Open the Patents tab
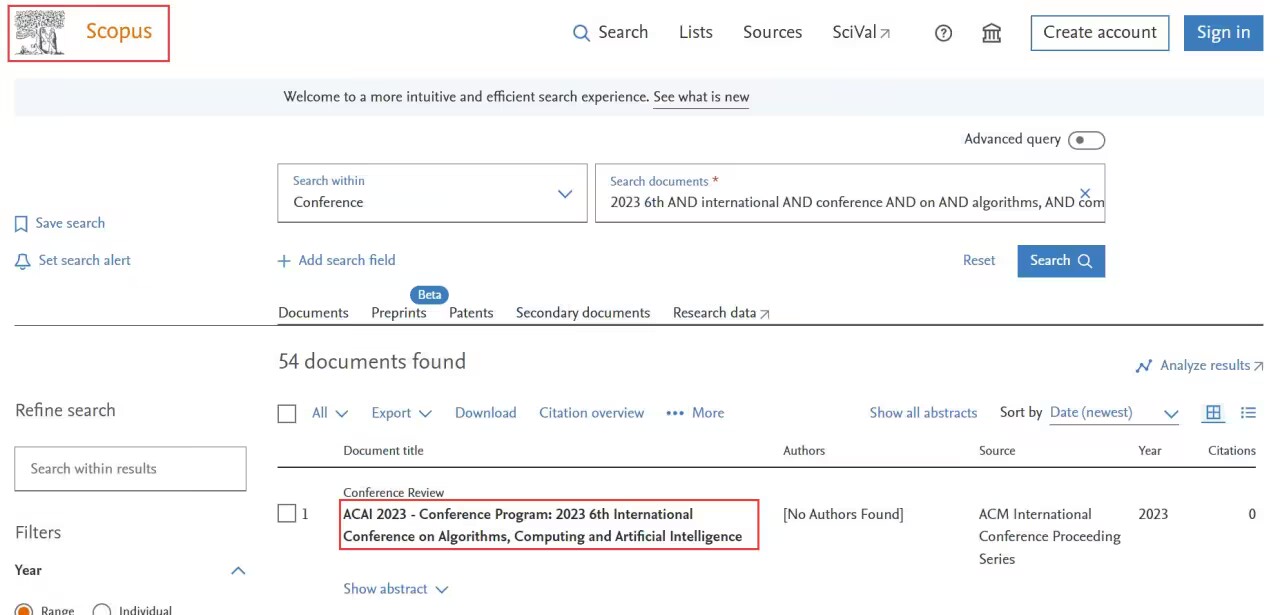Screen dimensions: 1280x615 click(x=471, y=313)
